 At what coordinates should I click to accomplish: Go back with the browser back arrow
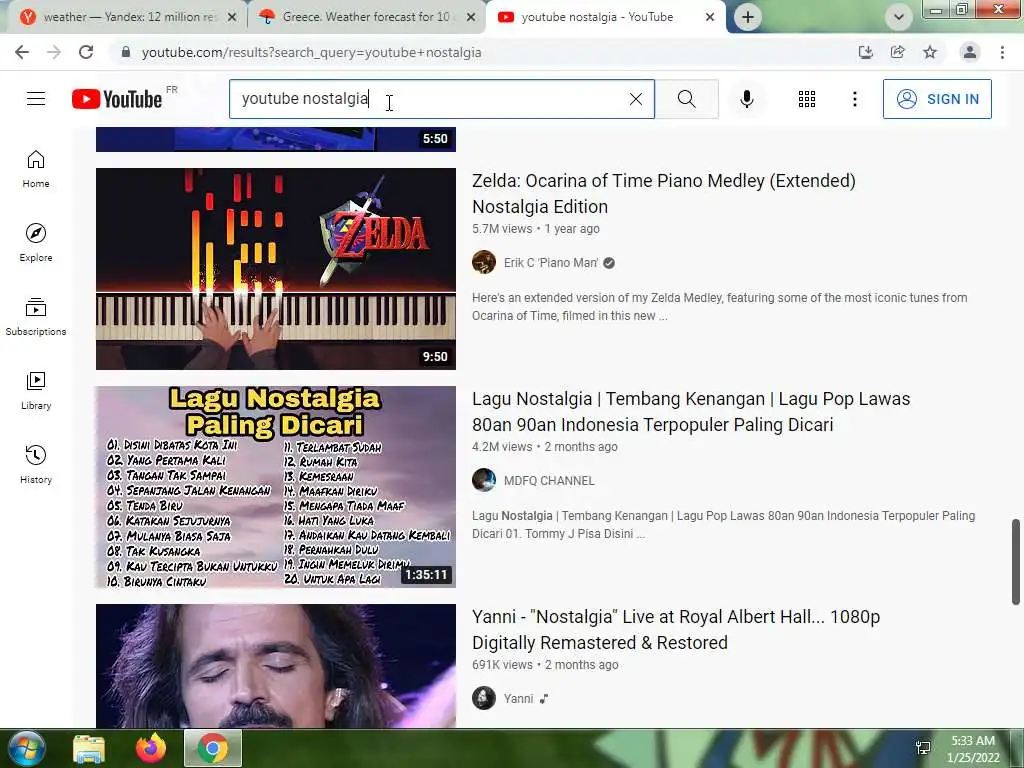(22, 52)
